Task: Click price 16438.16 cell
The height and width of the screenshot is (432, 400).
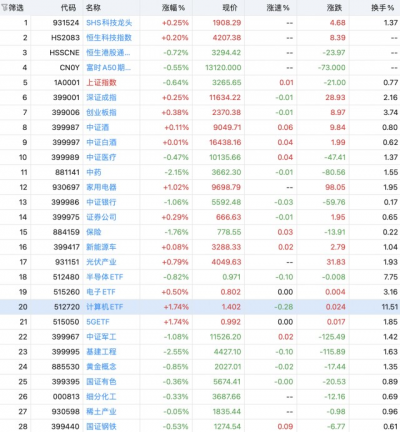Action: pyautogui.click(x=225, y=142)
